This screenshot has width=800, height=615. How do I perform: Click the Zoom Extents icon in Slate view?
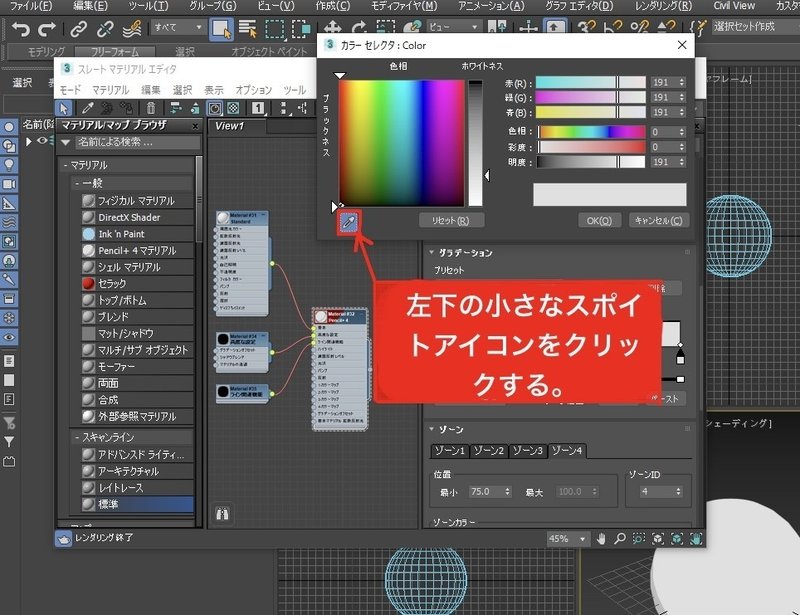658,539
